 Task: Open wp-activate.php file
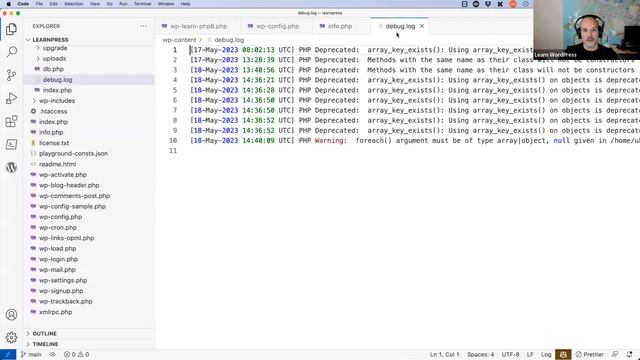coord(63,175)
